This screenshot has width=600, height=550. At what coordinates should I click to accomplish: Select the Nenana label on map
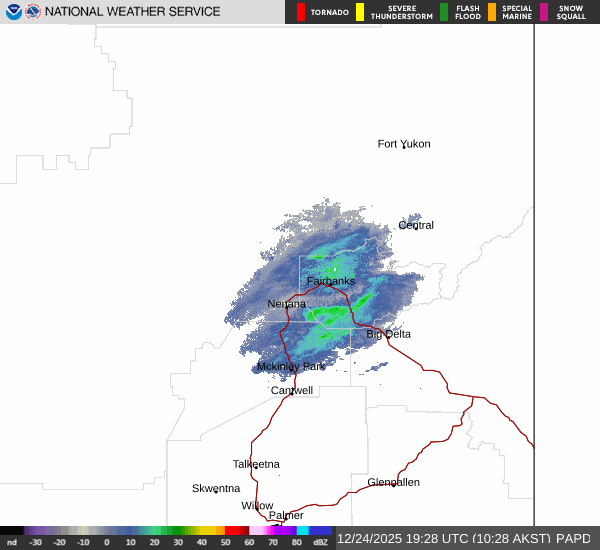pyautogui.click(x=287, y=304)
